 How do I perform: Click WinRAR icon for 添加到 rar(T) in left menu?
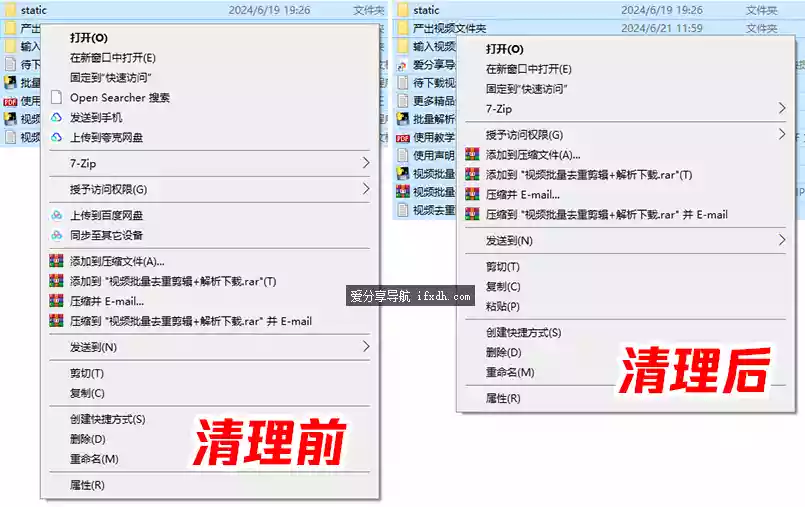tap(56, 281)
